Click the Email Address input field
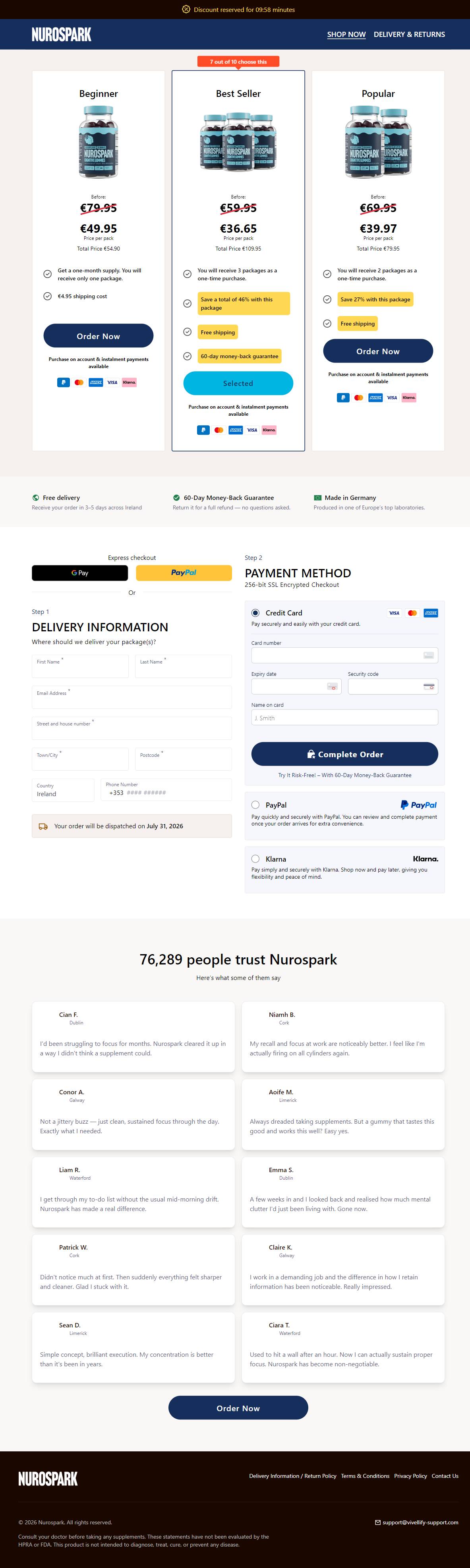This screenshot has width=470, height=1568. click(132, 698)
